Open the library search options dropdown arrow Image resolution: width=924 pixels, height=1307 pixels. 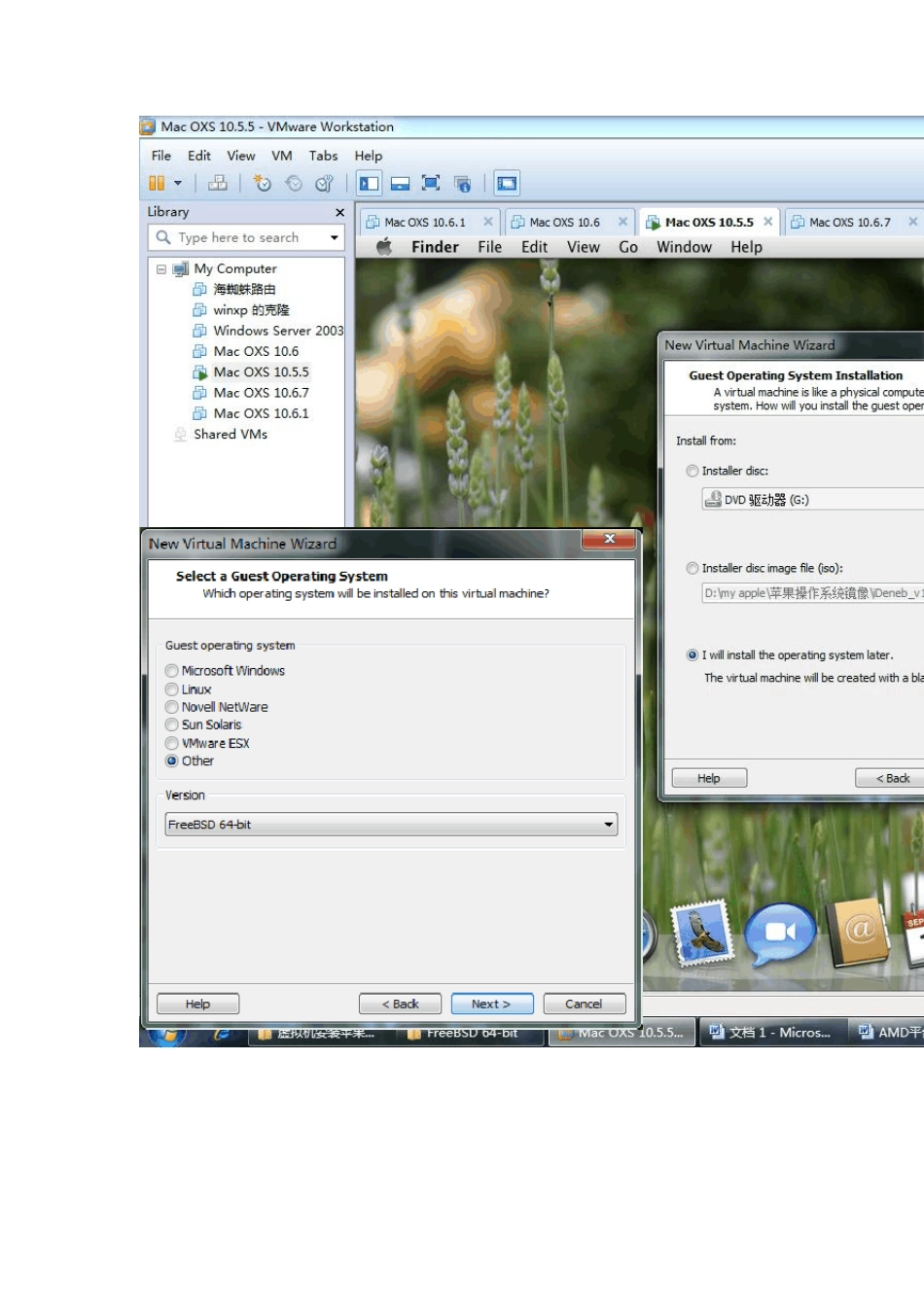tap(335, 237)
